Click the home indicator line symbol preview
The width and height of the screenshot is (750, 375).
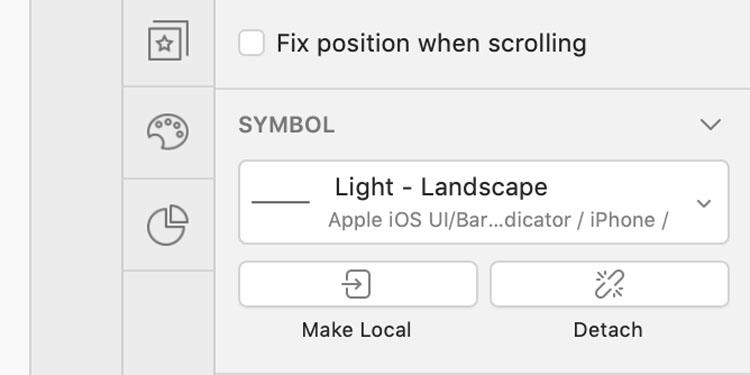pyautogui.click(x=280, y=202)
